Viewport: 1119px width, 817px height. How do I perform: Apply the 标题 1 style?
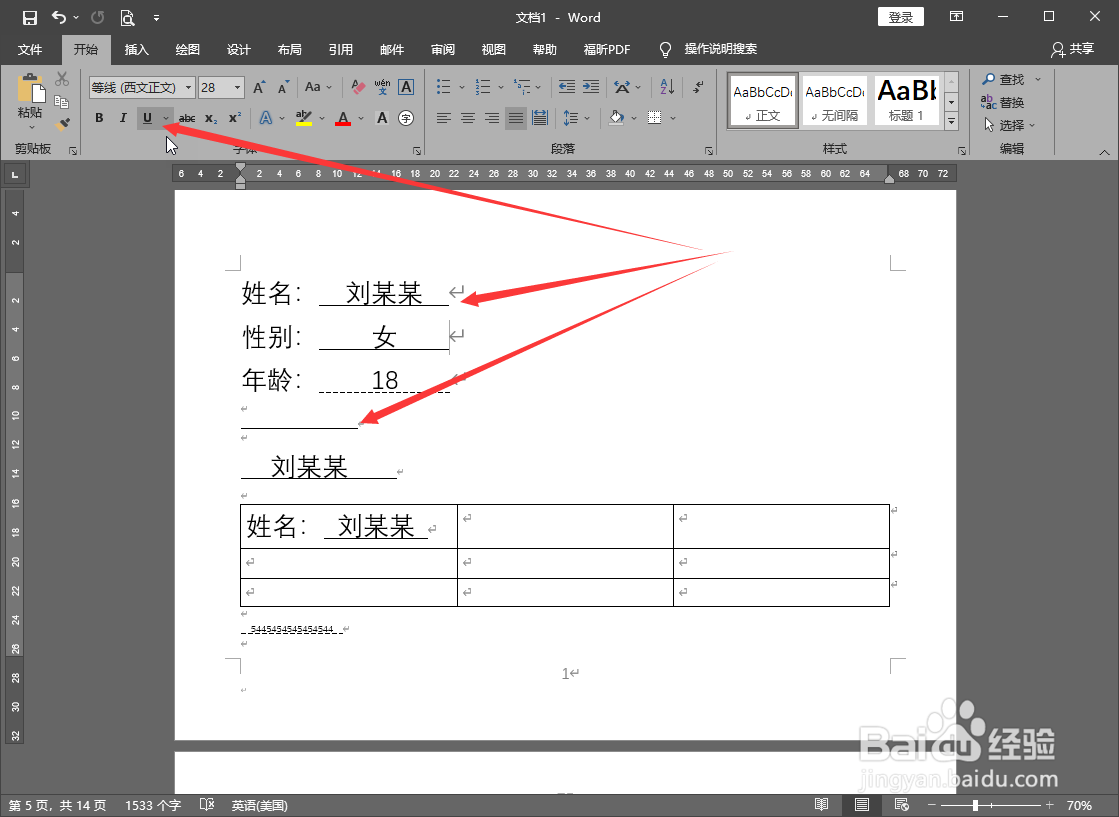(x=906, y=100)
